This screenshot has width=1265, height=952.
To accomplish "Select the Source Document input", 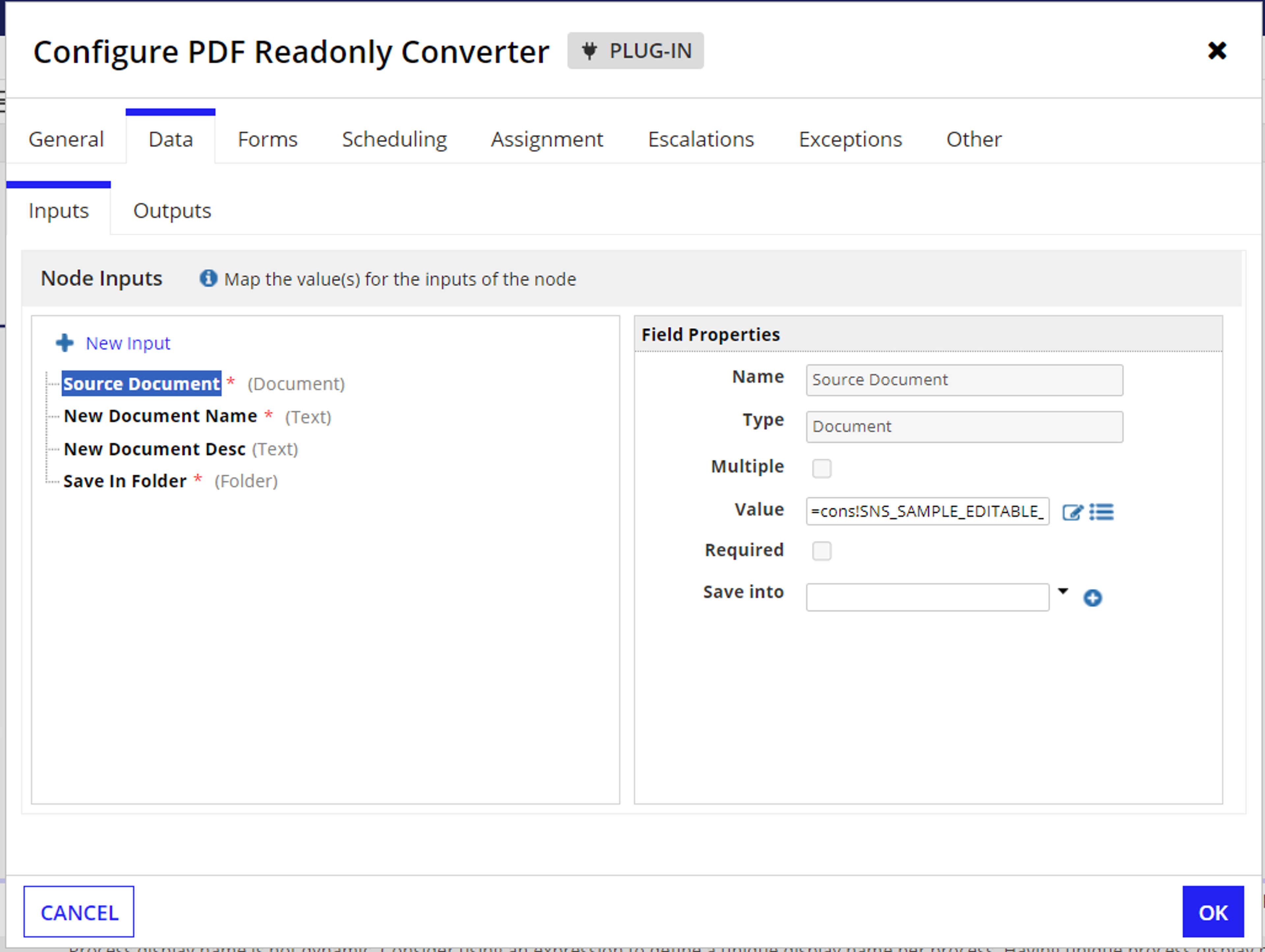I will click(x=141, y=384).
